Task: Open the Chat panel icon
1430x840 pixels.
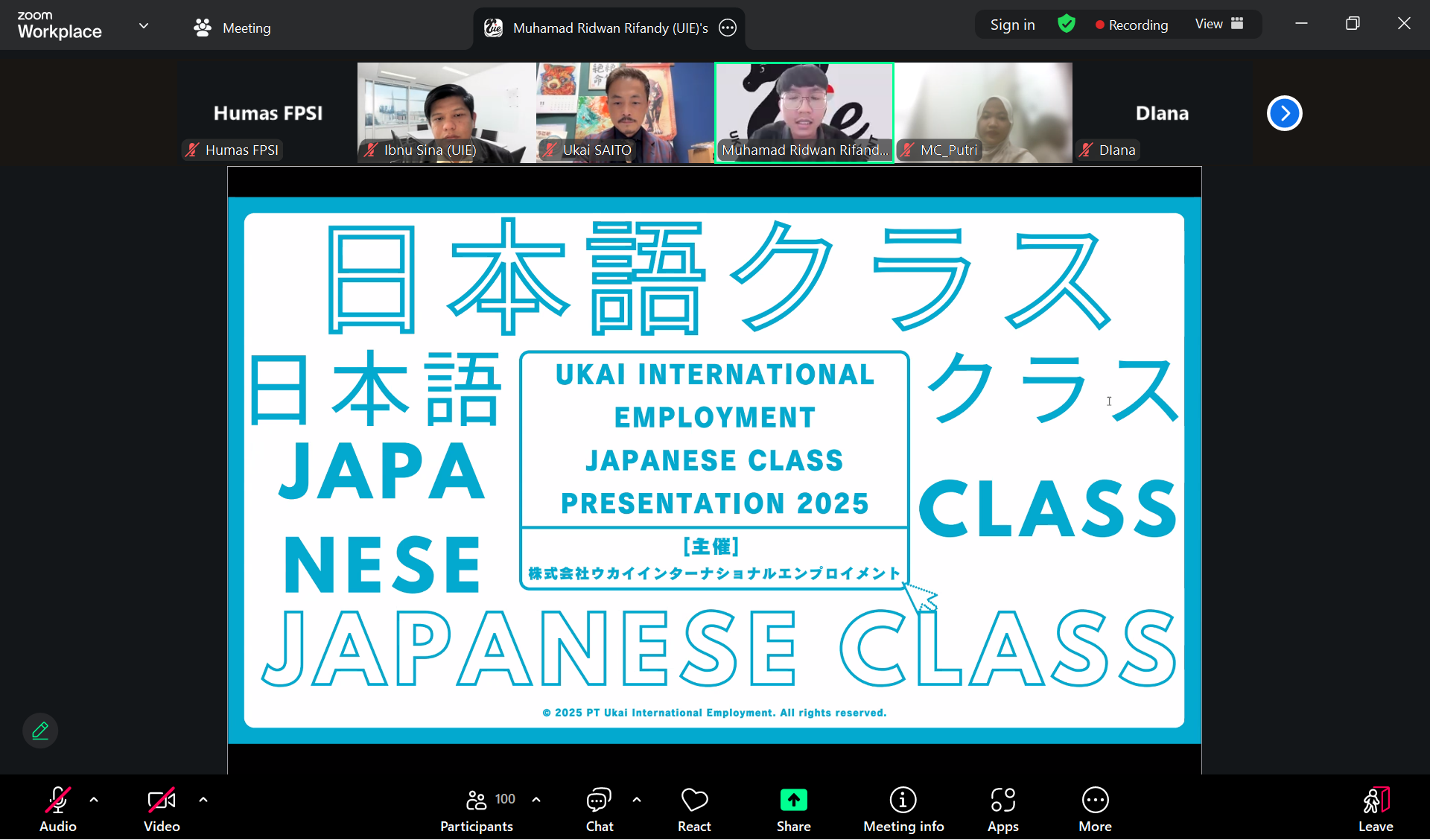Action: [599, 801]
